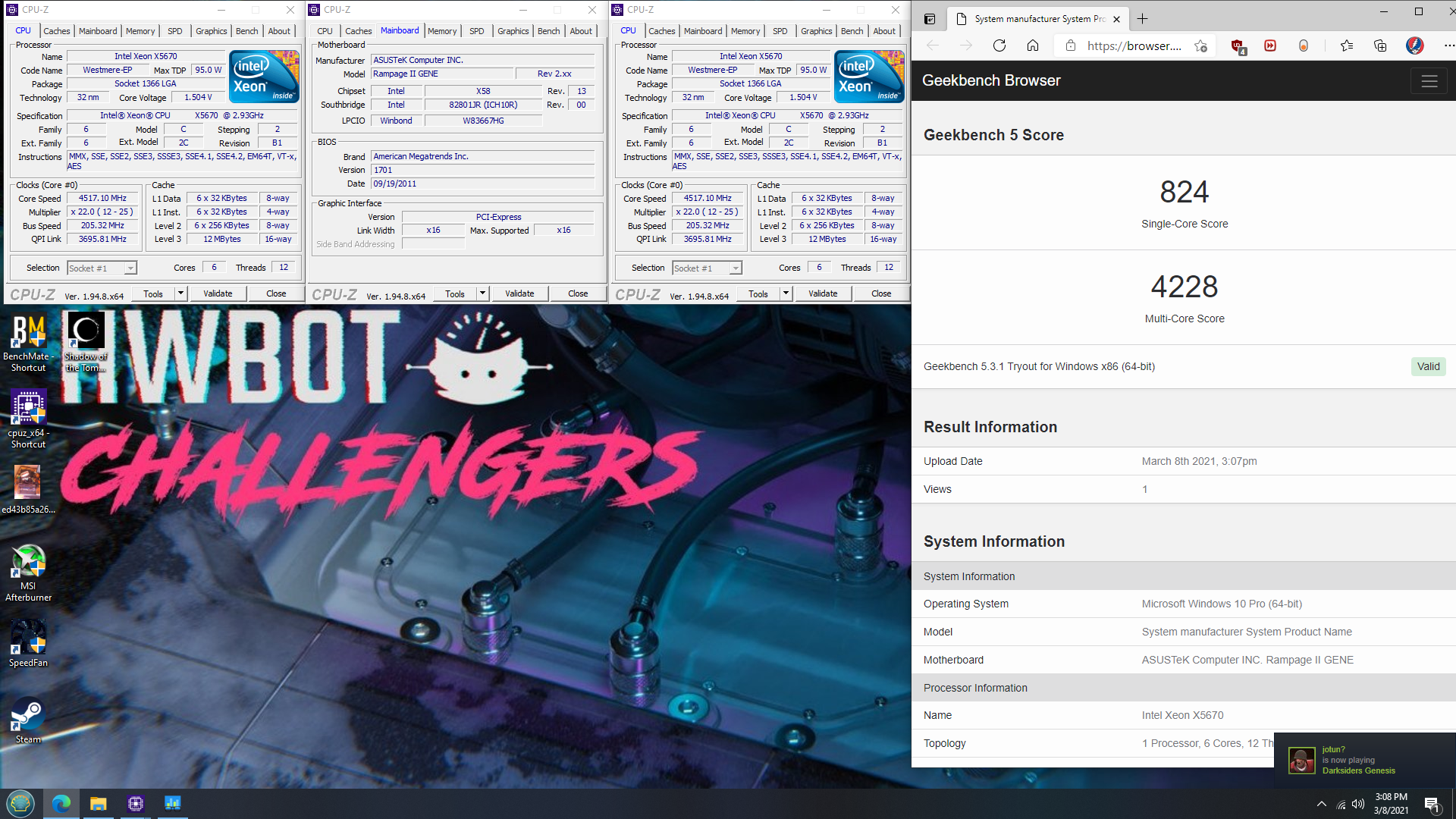The width and height of the screenshot is (1456, 819).
Task: Open the Favorites list in Edge
Action: (x=1347, y=45)
